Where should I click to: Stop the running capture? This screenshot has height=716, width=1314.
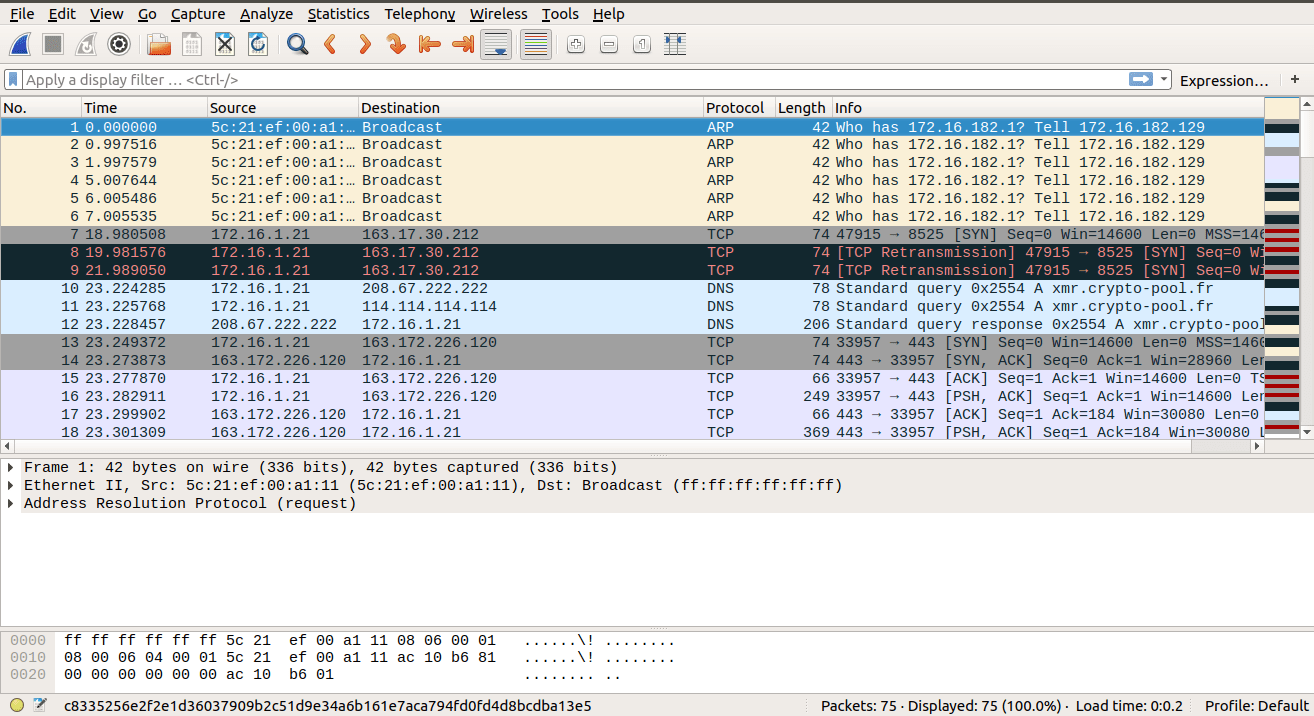tap(53, 44)
